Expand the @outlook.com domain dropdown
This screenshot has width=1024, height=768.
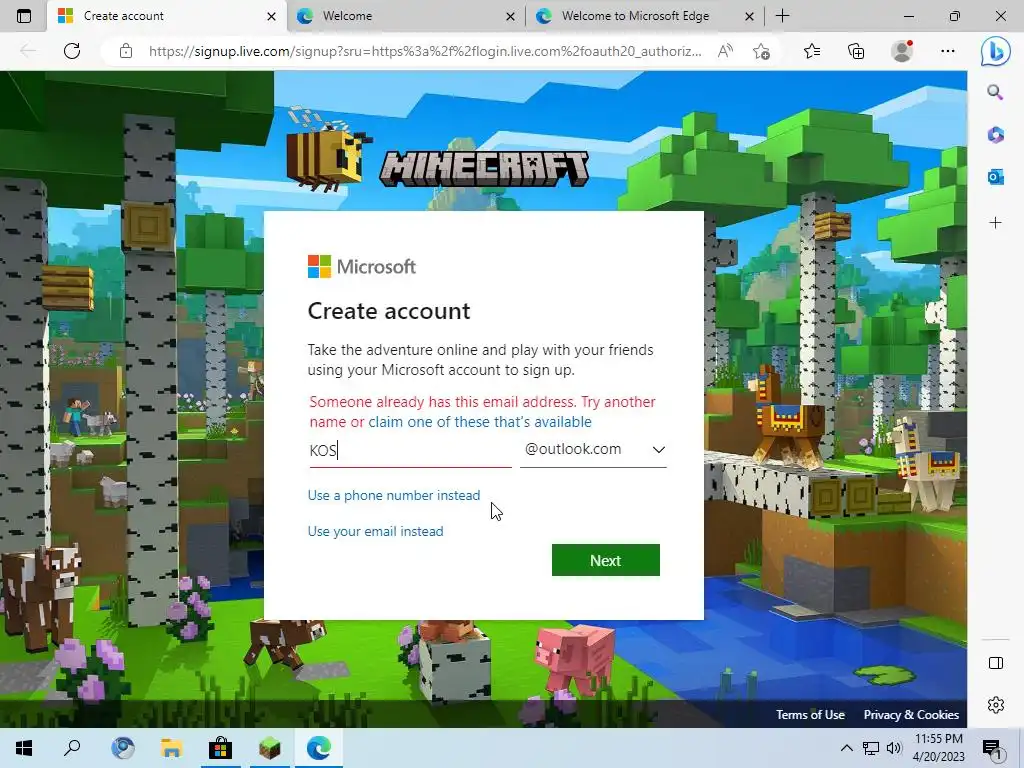tap(593, 449)
